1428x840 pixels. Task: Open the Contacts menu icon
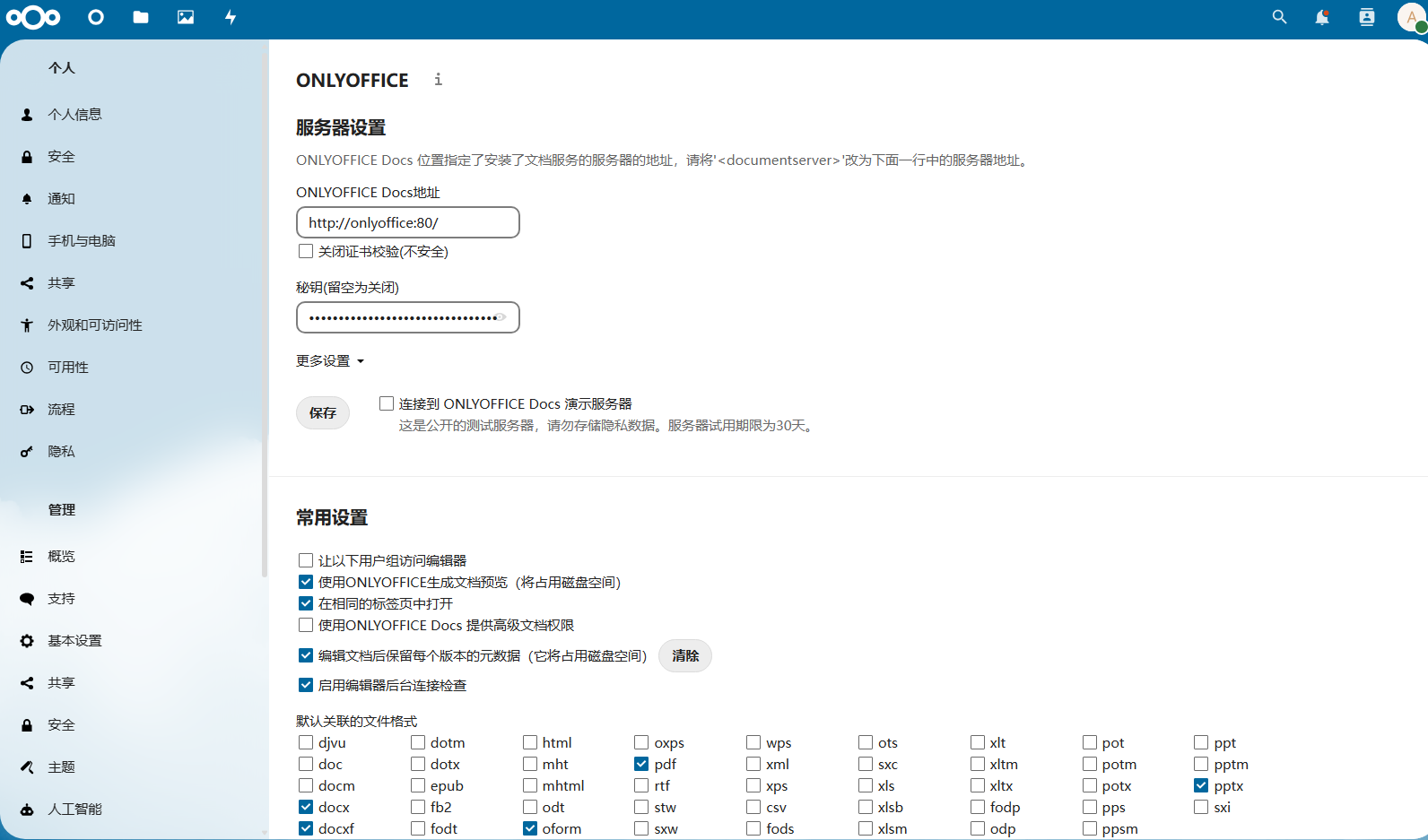(1366, 17)
